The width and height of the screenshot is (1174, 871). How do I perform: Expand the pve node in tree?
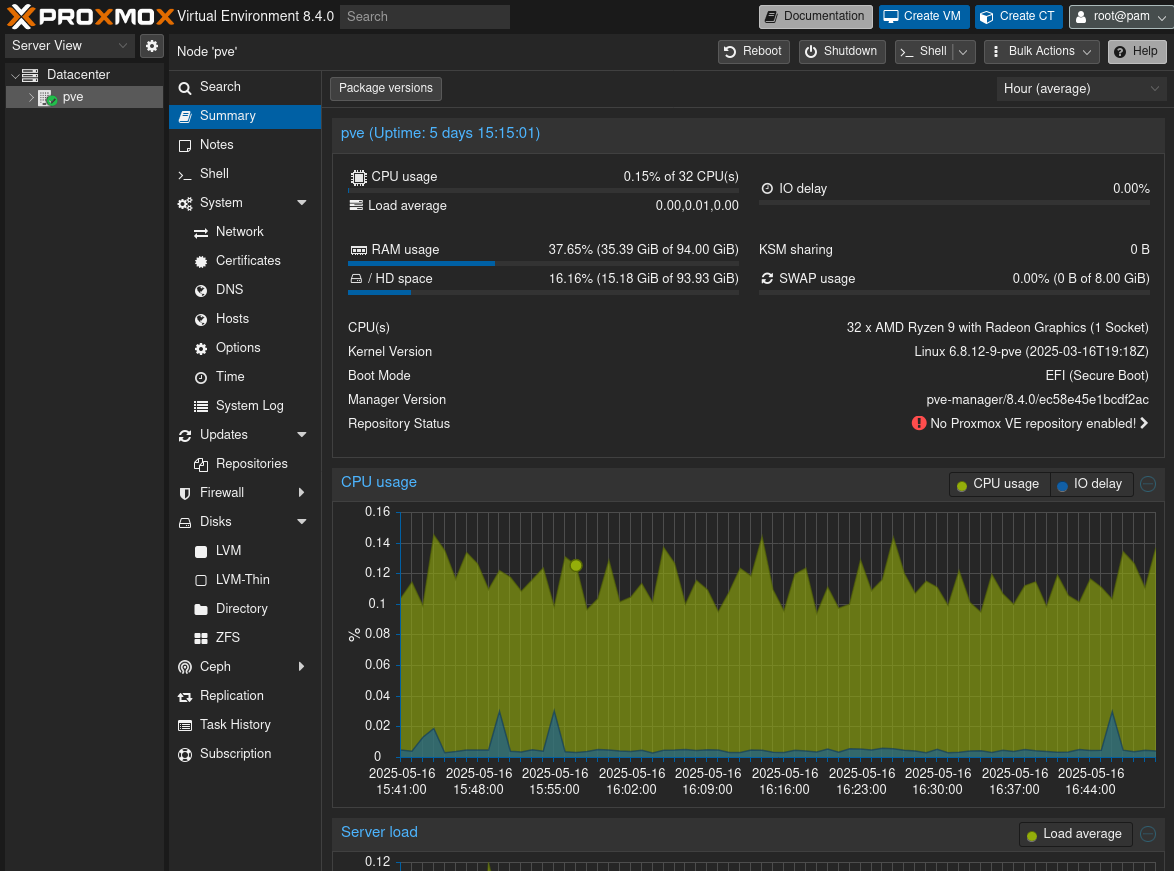point(31,97)
